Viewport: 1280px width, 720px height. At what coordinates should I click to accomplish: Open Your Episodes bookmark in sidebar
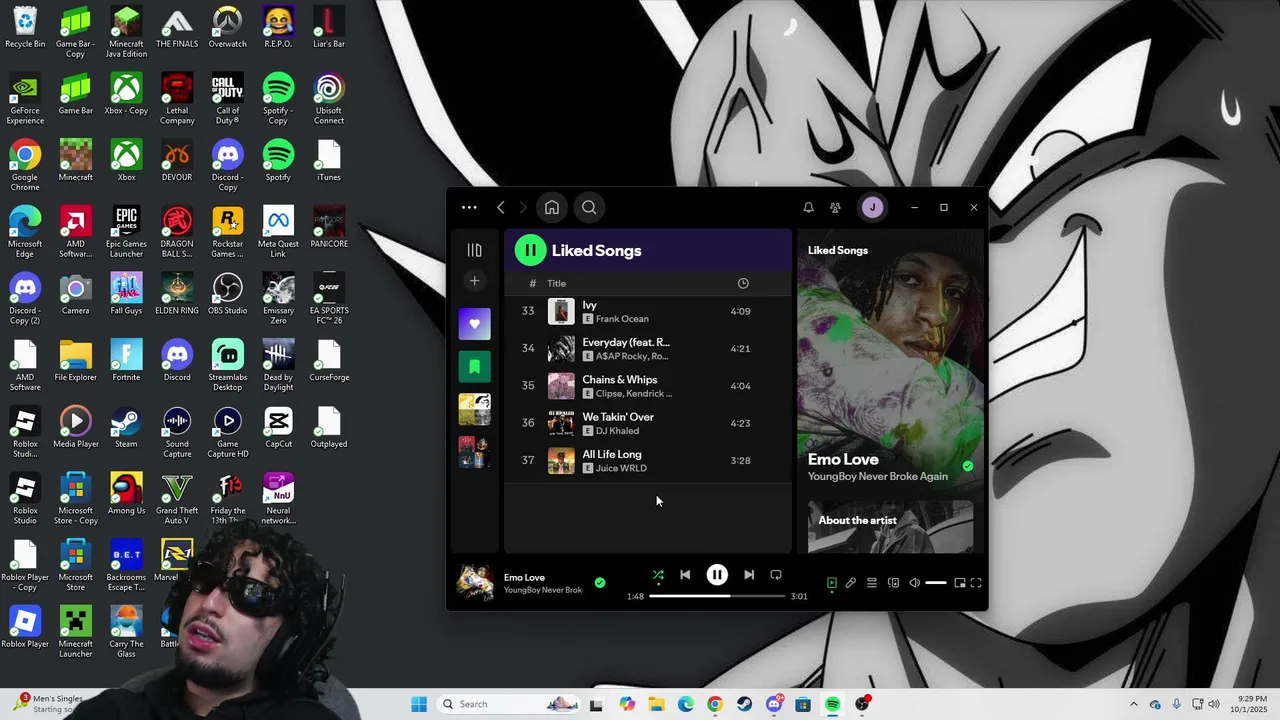point(474,367)
